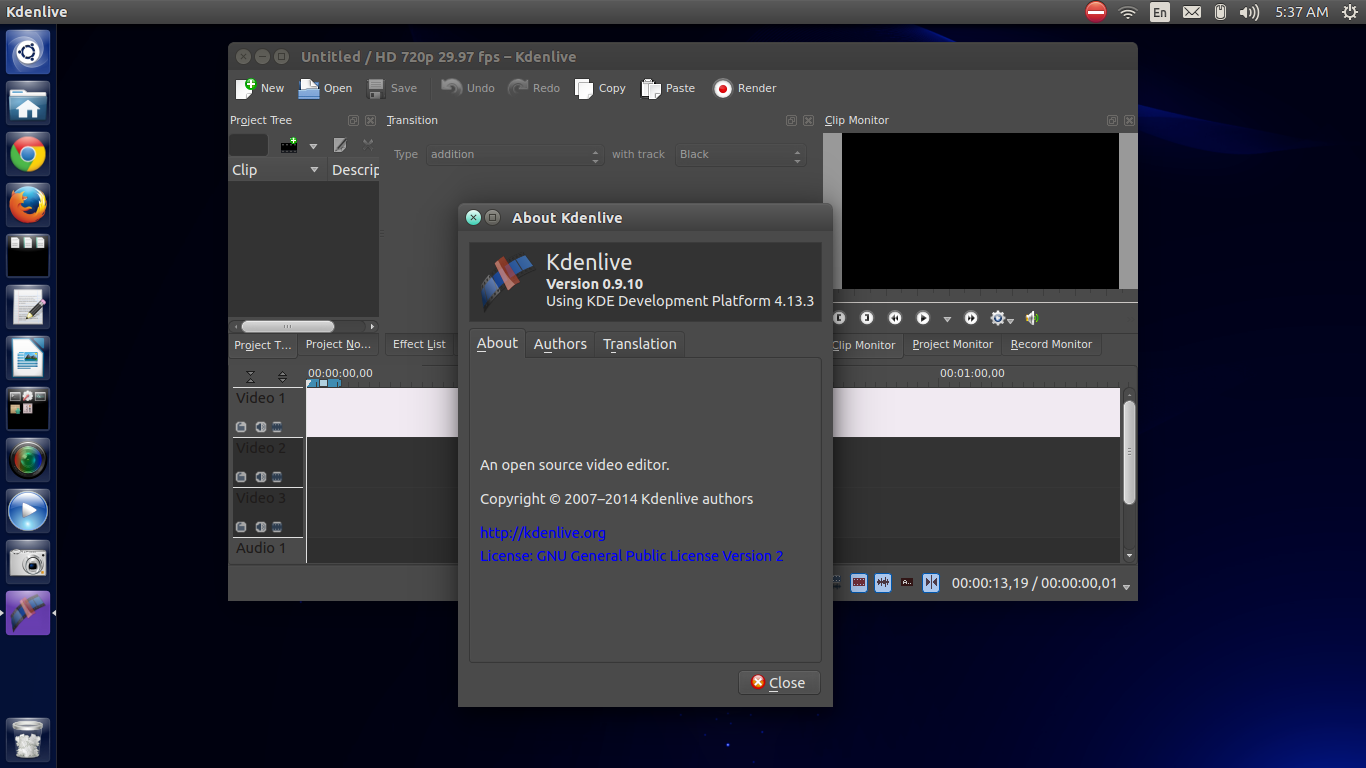Click the Render toolbar button

click(x=744, y=88)
